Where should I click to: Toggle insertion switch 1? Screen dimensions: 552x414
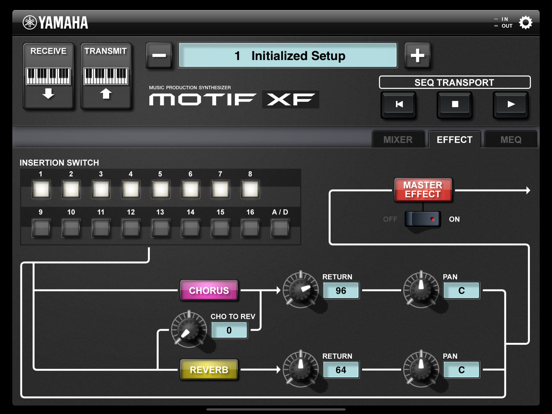pos(41,189)
